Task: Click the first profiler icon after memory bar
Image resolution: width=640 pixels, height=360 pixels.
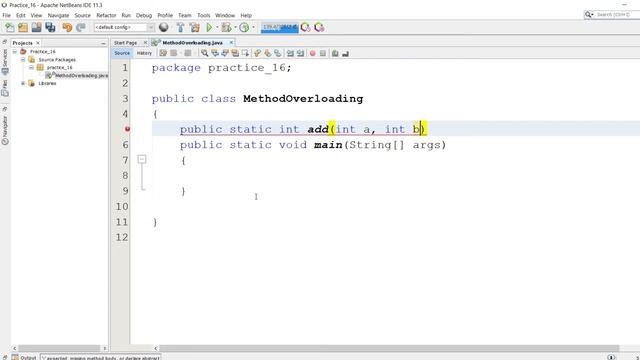Action: pos(305,27)
